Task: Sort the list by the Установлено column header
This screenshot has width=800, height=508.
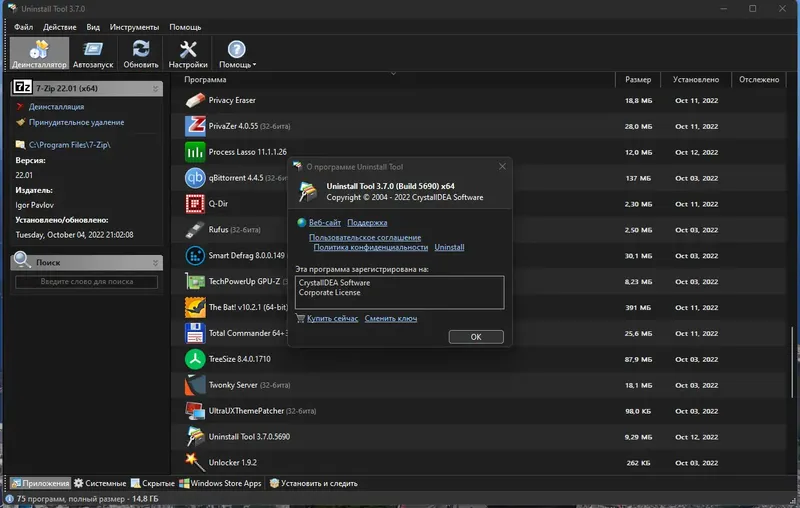Action: pyautogui.click(x=696, y=80)
